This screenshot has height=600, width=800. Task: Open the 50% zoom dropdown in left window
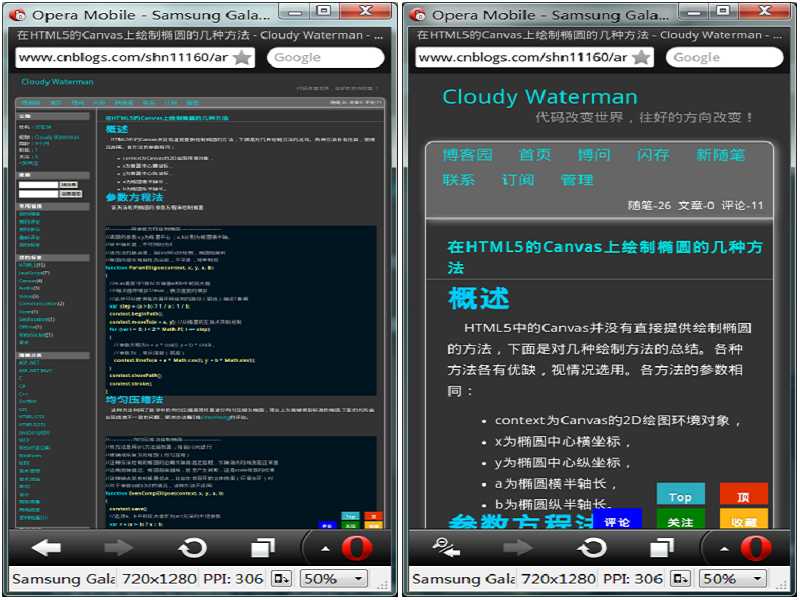click(333, 579)
